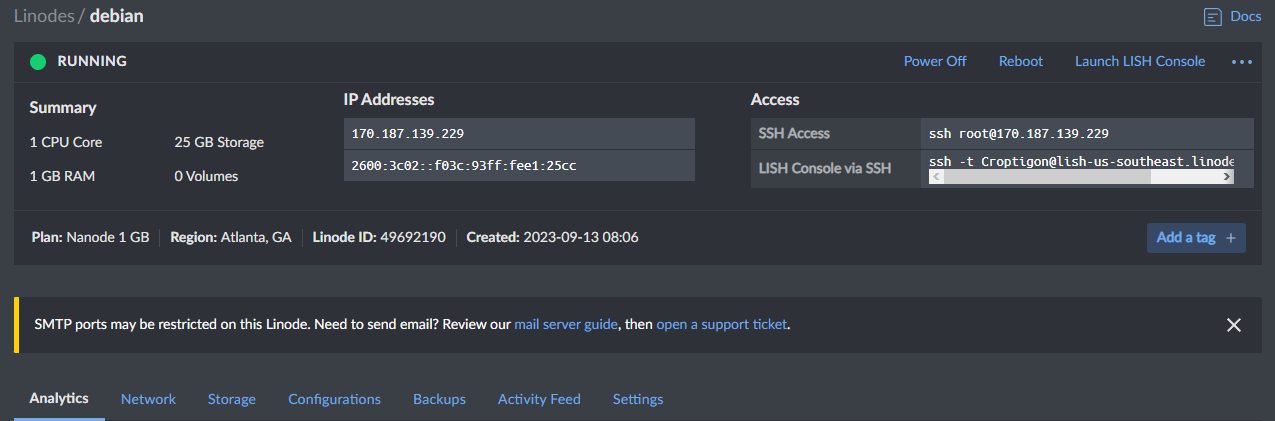The image size is (1275, 421).
Task: Click the debian title in breadcrumb
Action: pyautogui.click(x=116, y=17)
